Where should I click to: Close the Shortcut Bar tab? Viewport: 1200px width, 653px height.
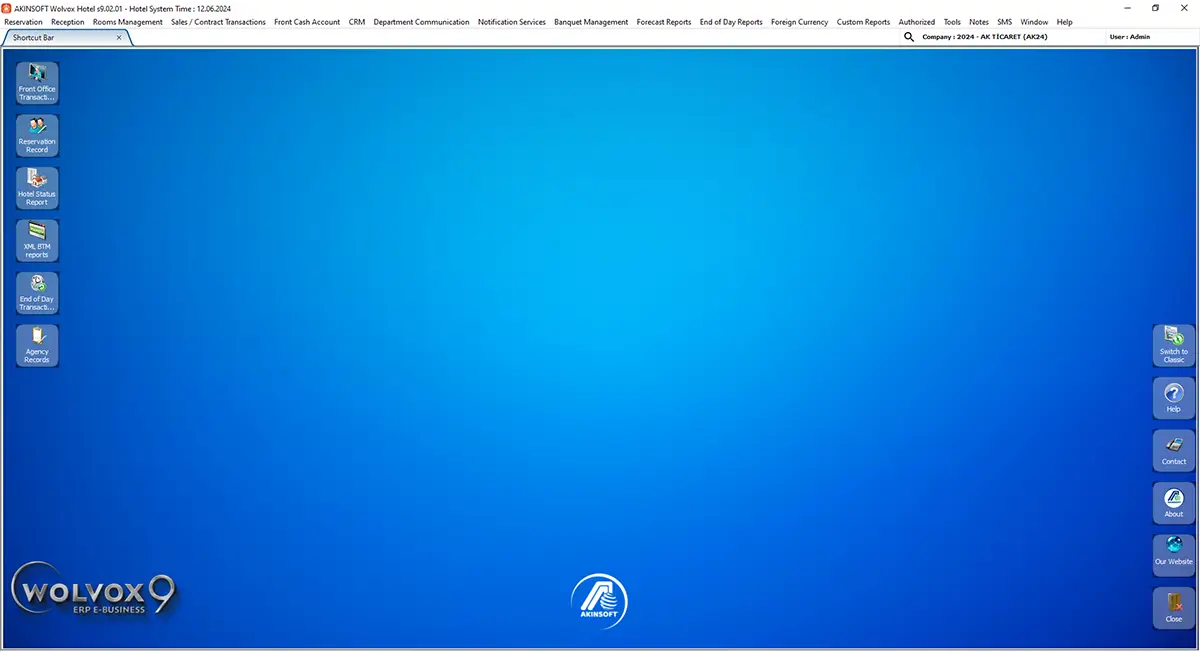[119, 37]
